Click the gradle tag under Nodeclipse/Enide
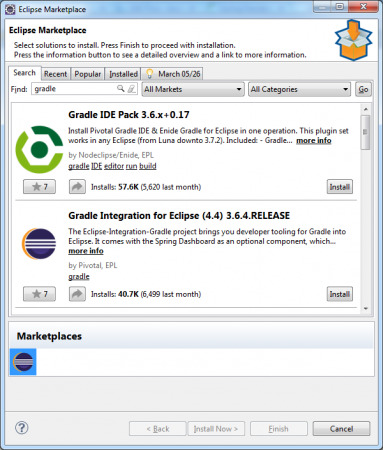Image resolution: width=383 pixels, height=450 pixels. (79, 166)
